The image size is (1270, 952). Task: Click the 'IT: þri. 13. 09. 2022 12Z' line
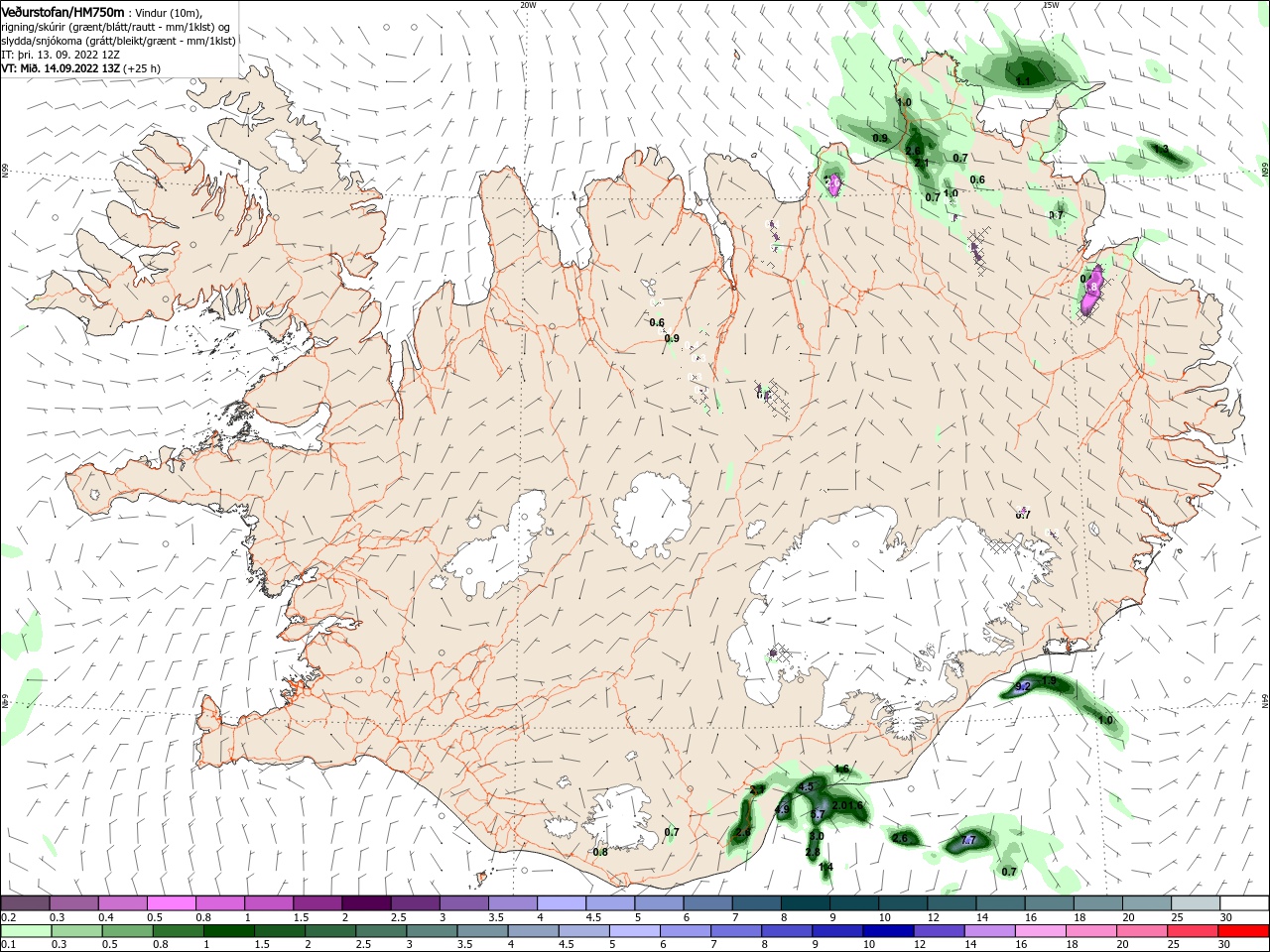[x=61, y=55]
